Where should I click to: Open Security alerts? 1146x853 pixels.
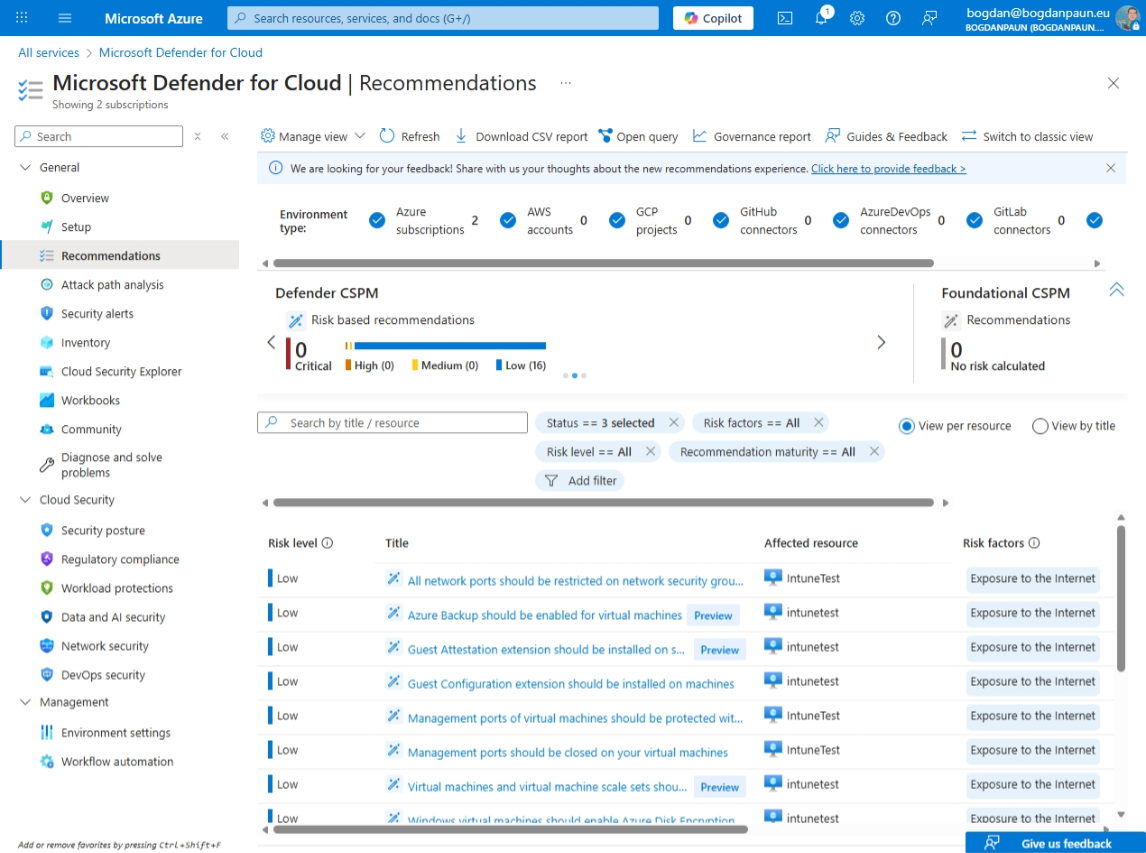[x=97, y=313]
